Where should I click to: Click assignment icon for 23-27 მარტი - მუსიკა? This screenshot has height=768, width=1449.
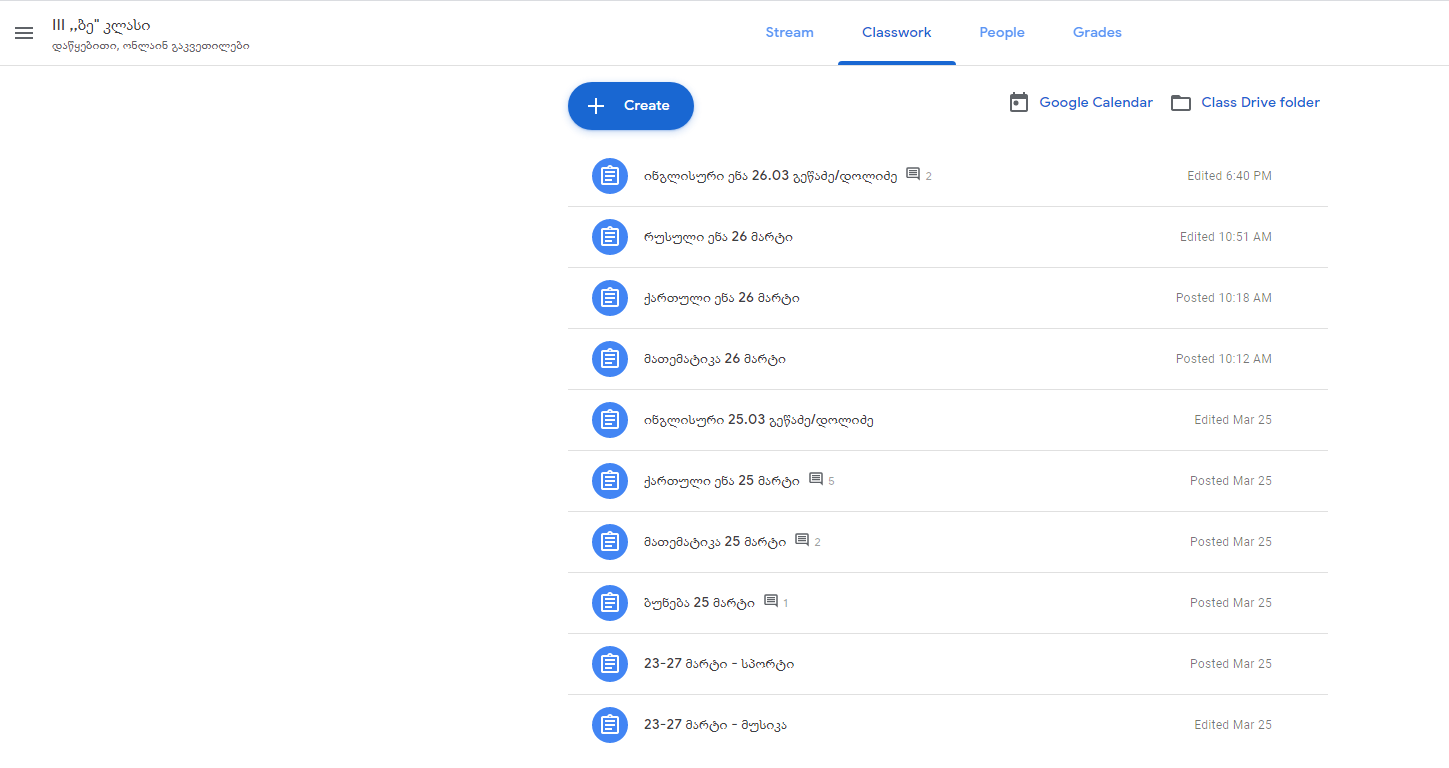610,725
